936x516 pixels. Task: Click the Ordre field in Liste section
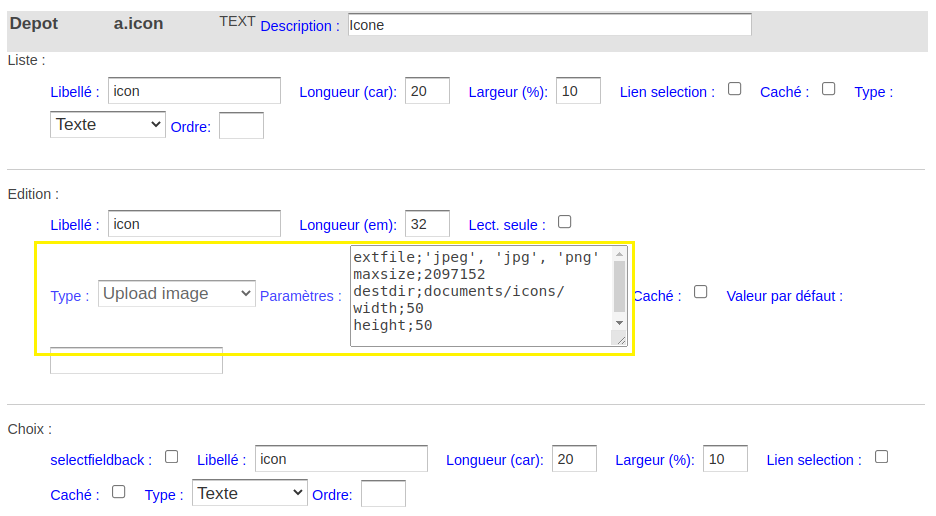coord(241,125)
